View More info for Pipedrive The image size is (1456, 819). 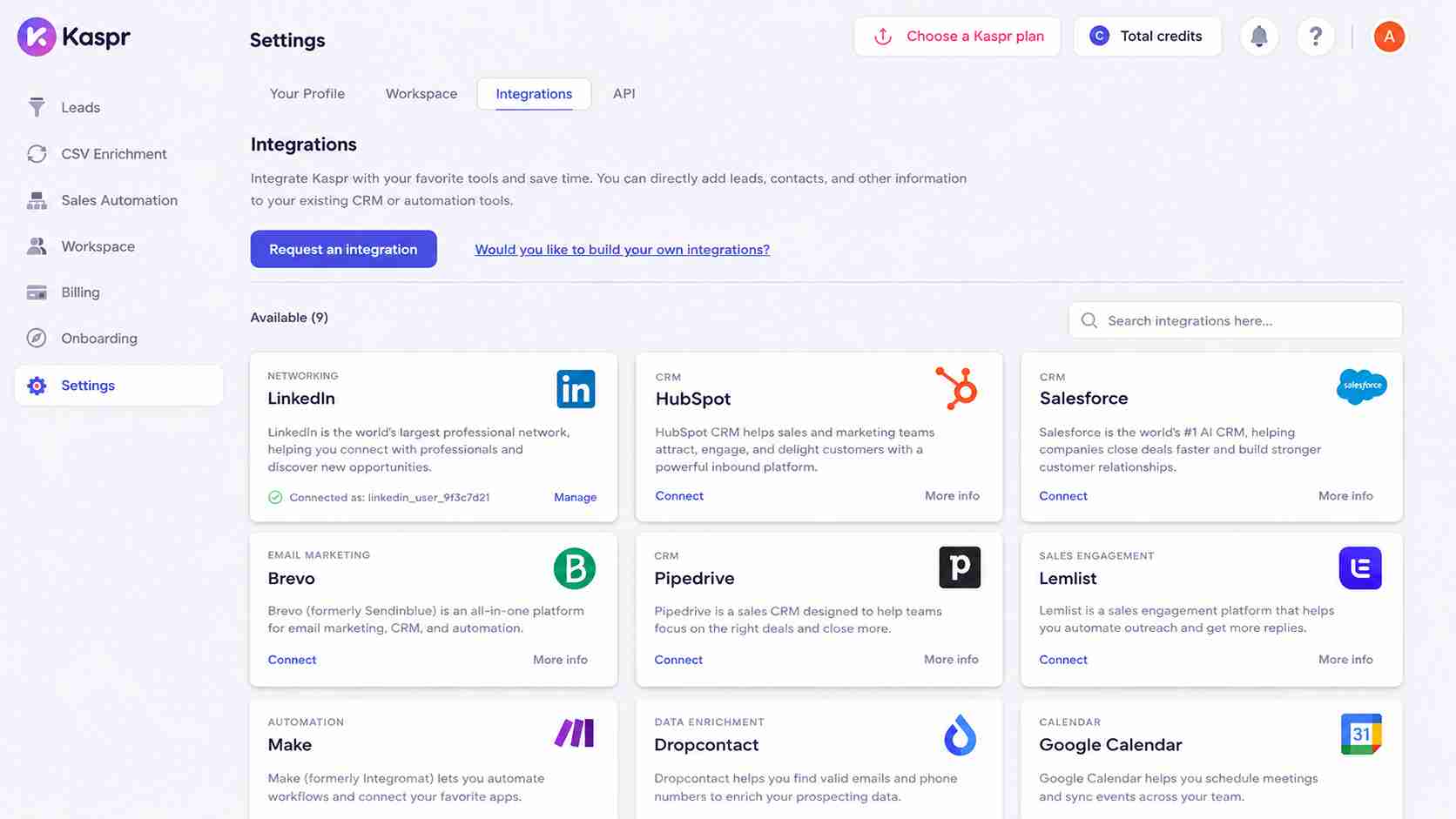[x=951, y=660]
